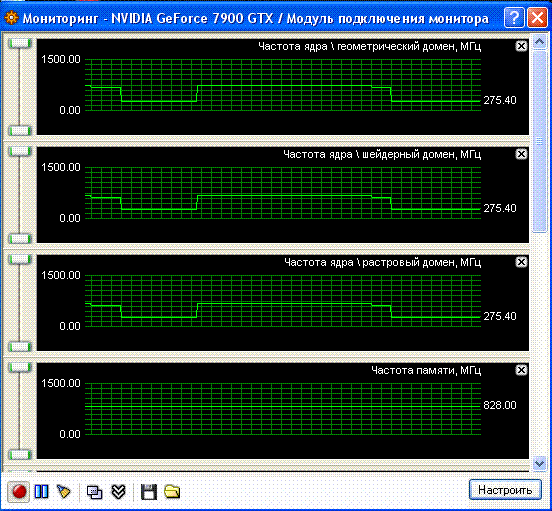Click the scrollbar down arrow
This screenshot has width=552, height=511.
pos(539,463)
